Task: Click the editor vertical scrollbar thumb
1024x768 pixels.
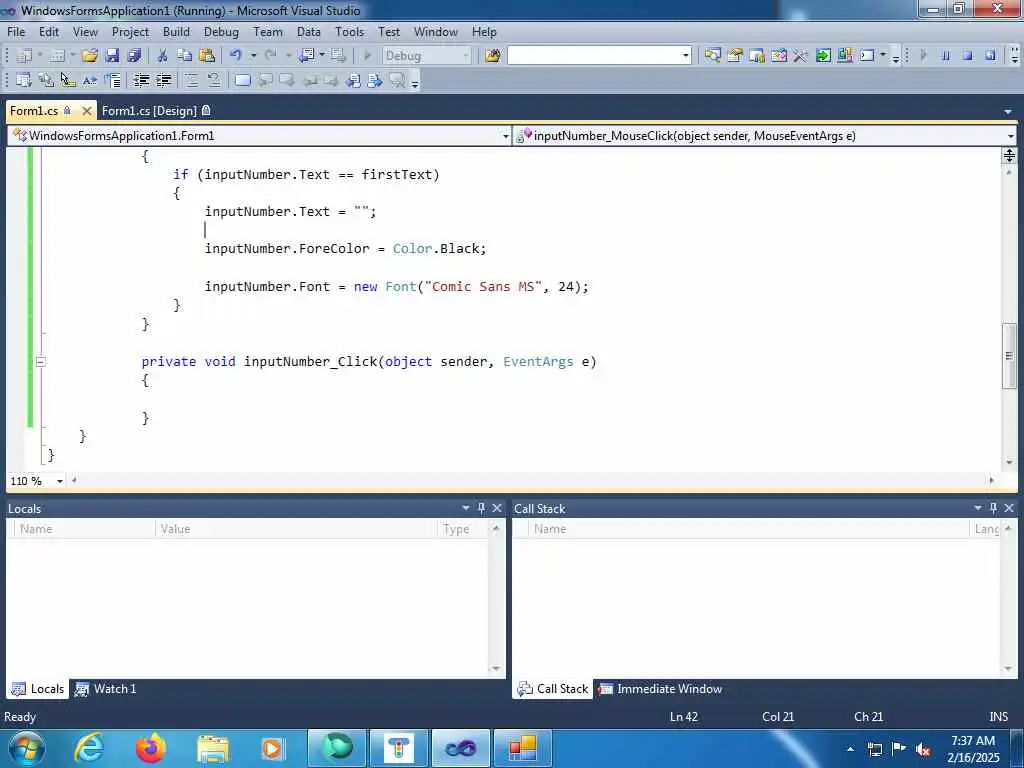Action: click(x=1008, y=356)
